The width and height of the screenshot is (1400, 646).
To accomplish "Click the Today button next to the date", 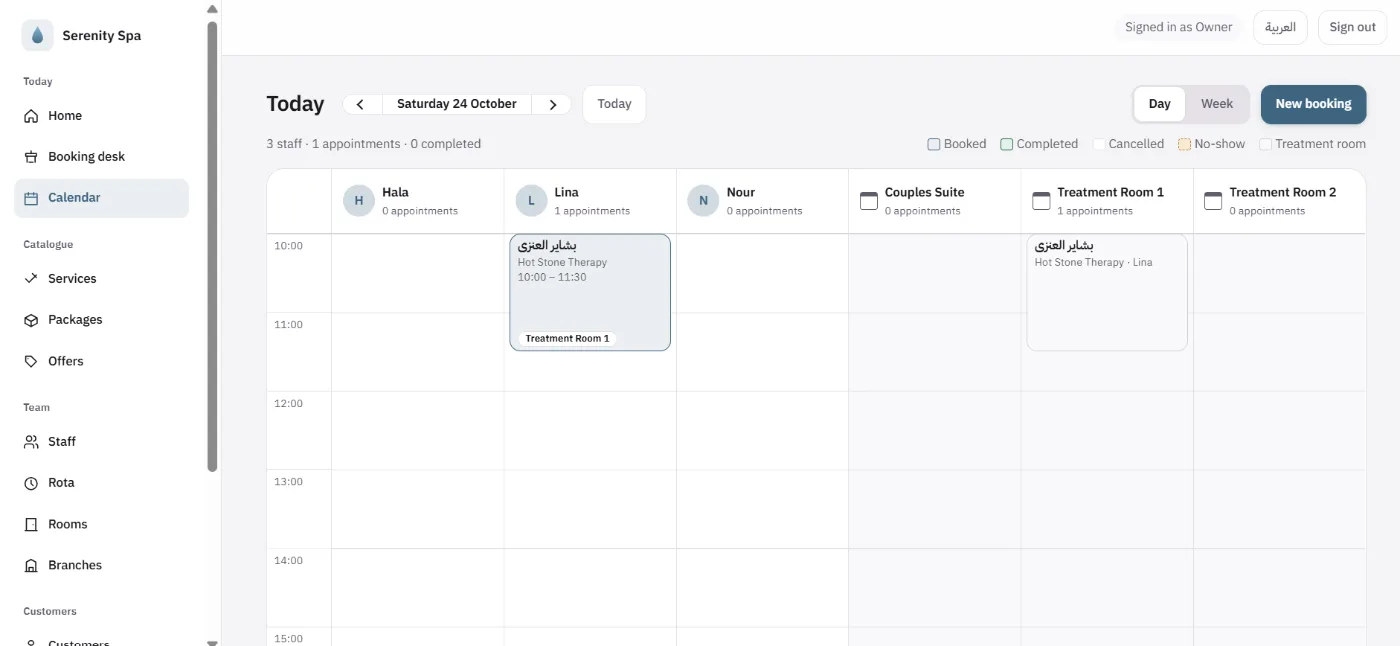I will [614, 104].
